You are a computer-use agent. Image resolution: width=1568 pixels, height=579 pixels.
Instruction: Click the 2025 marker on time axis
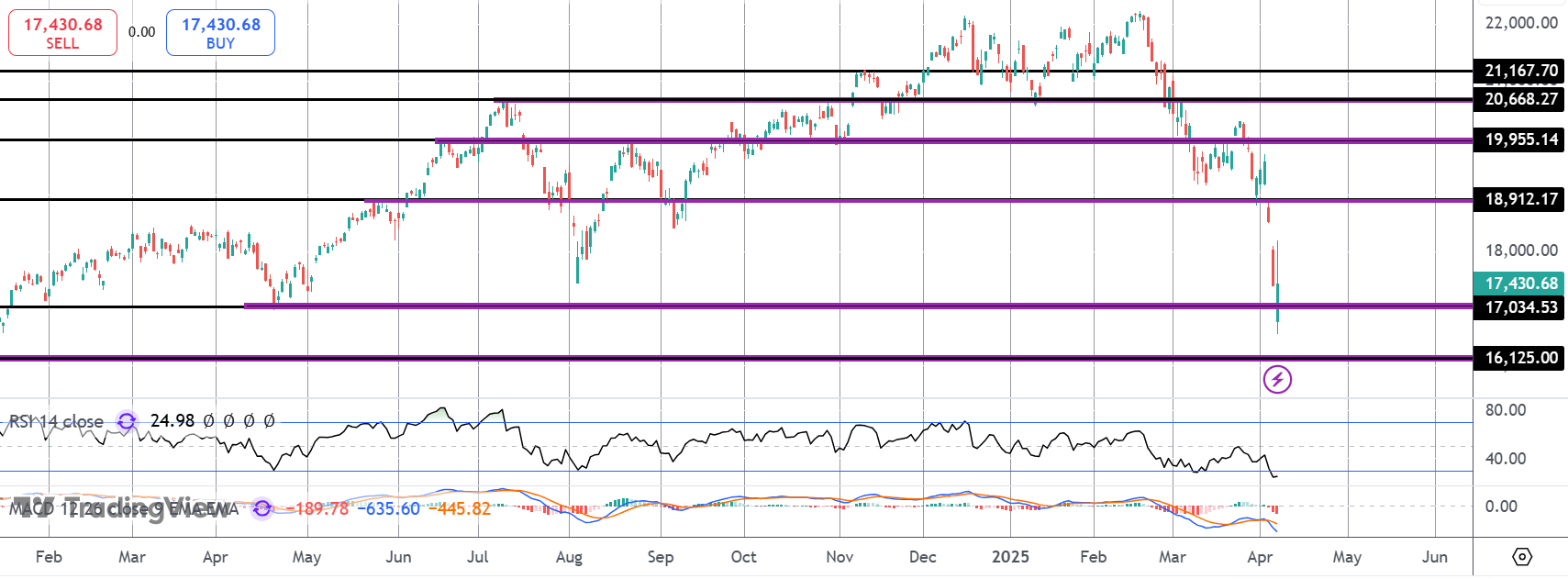point(1010,557)
